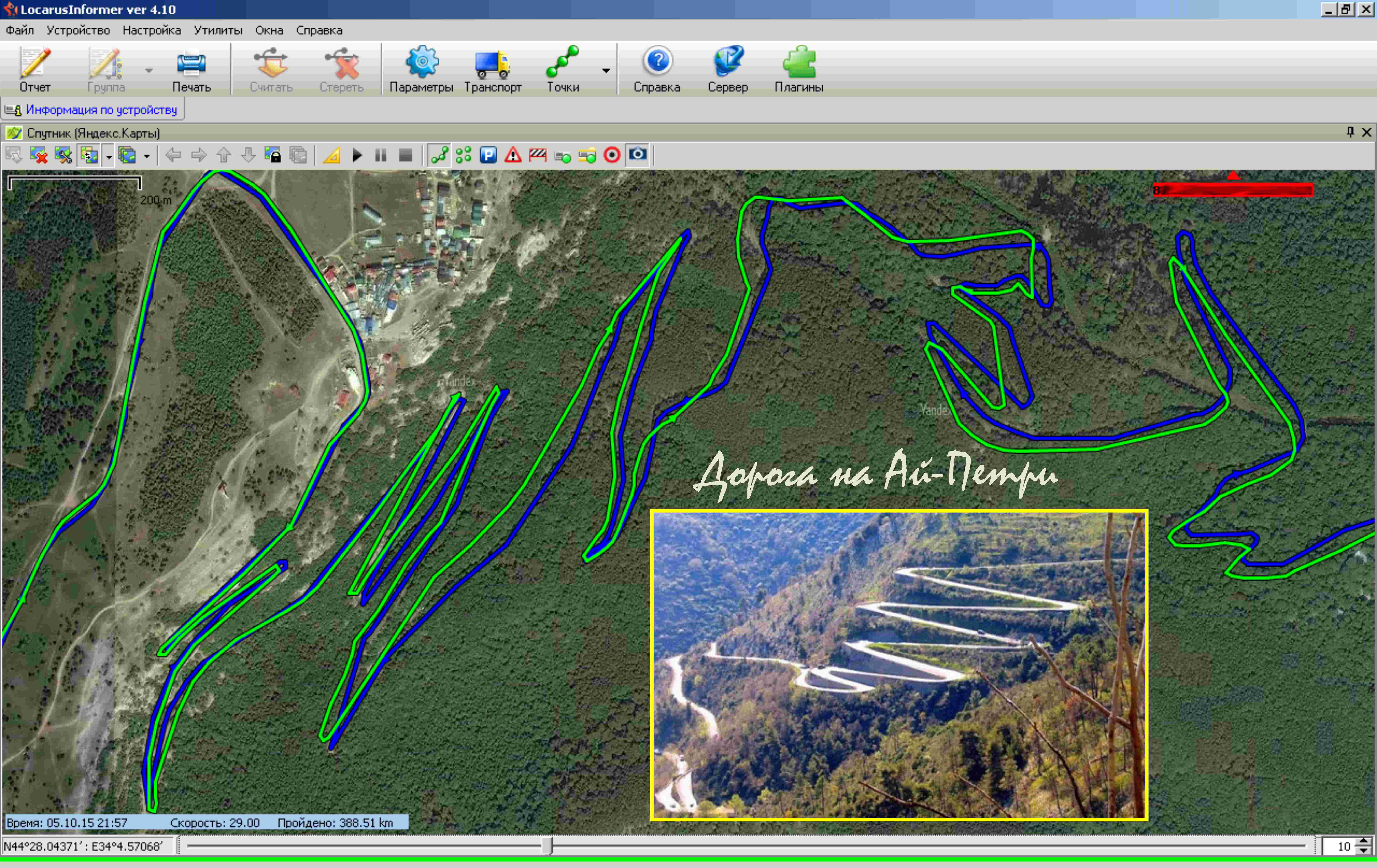Click the map lock icon
Viewport: 1377px width, 868px height.
(x=273, y=155)
